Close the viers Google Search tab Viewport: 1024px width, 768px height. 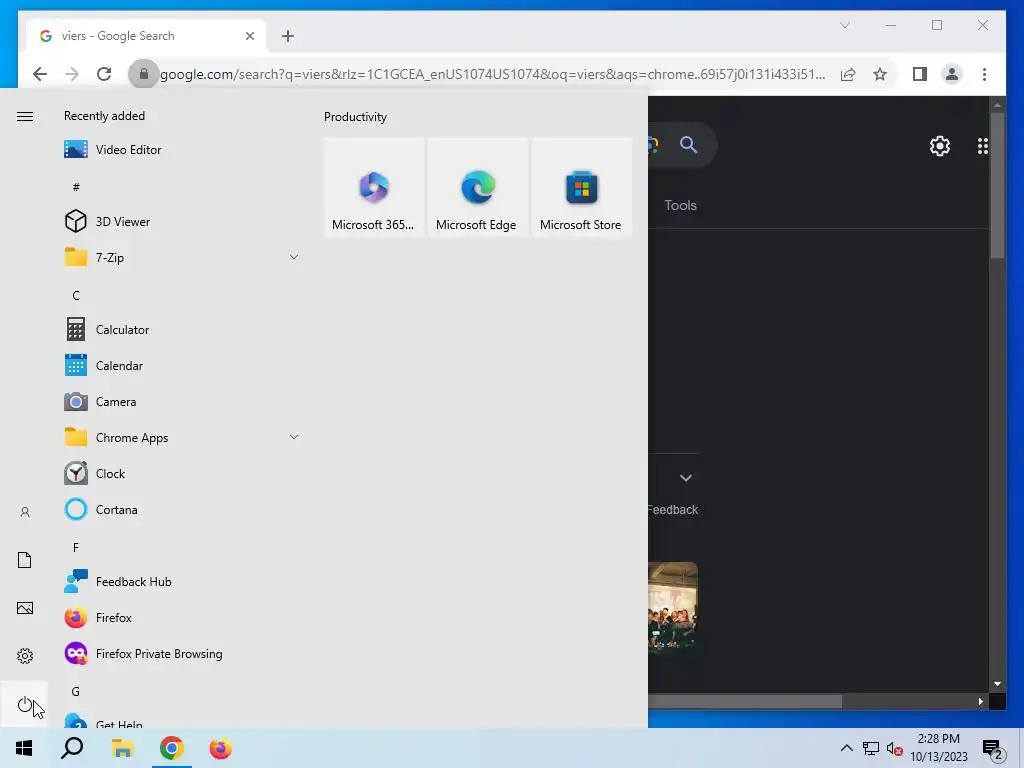point(249,36)
